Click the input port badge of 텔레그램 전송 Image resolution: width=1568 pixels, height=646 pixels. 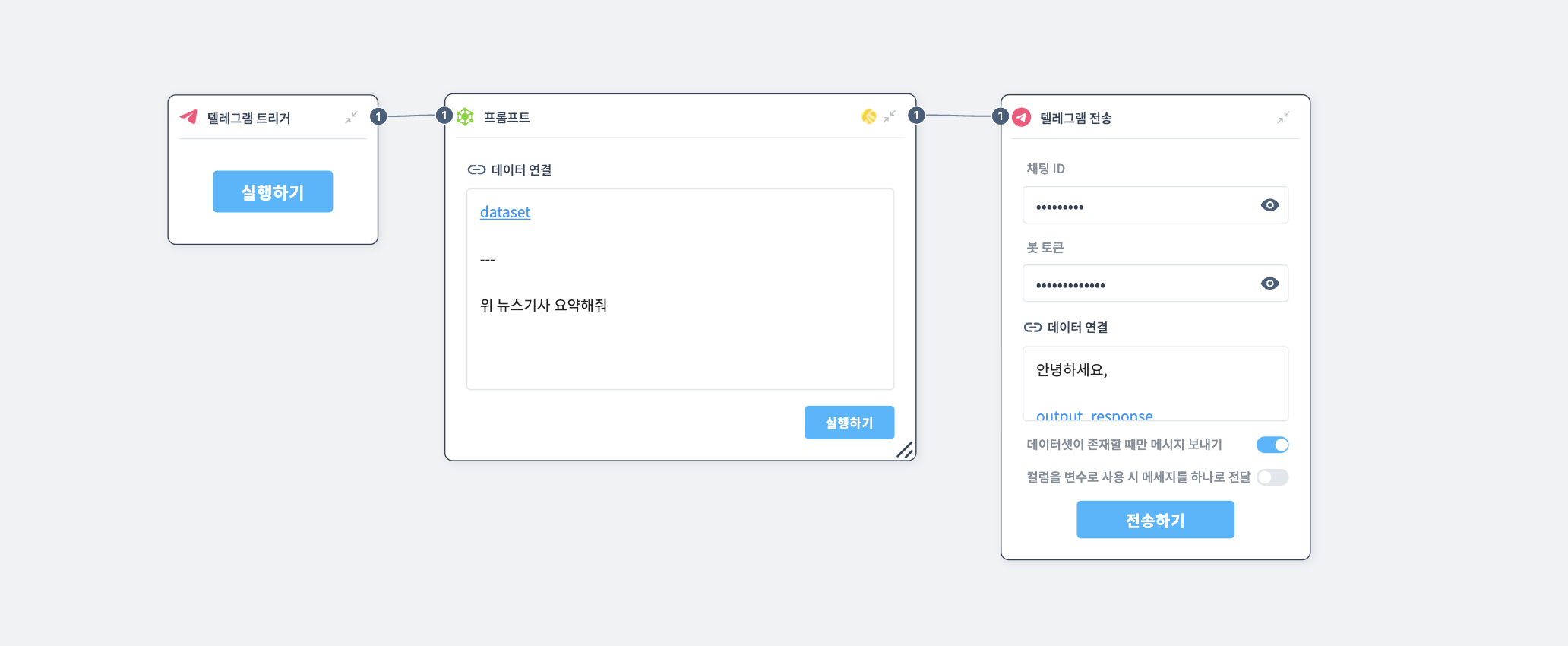coord(1001,116)
